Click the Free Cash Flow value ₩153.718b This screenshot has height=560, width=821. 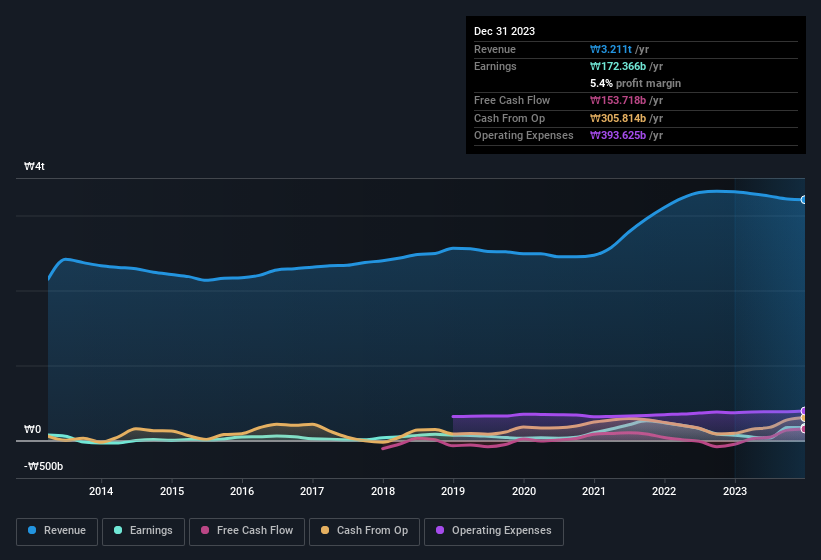618,101
